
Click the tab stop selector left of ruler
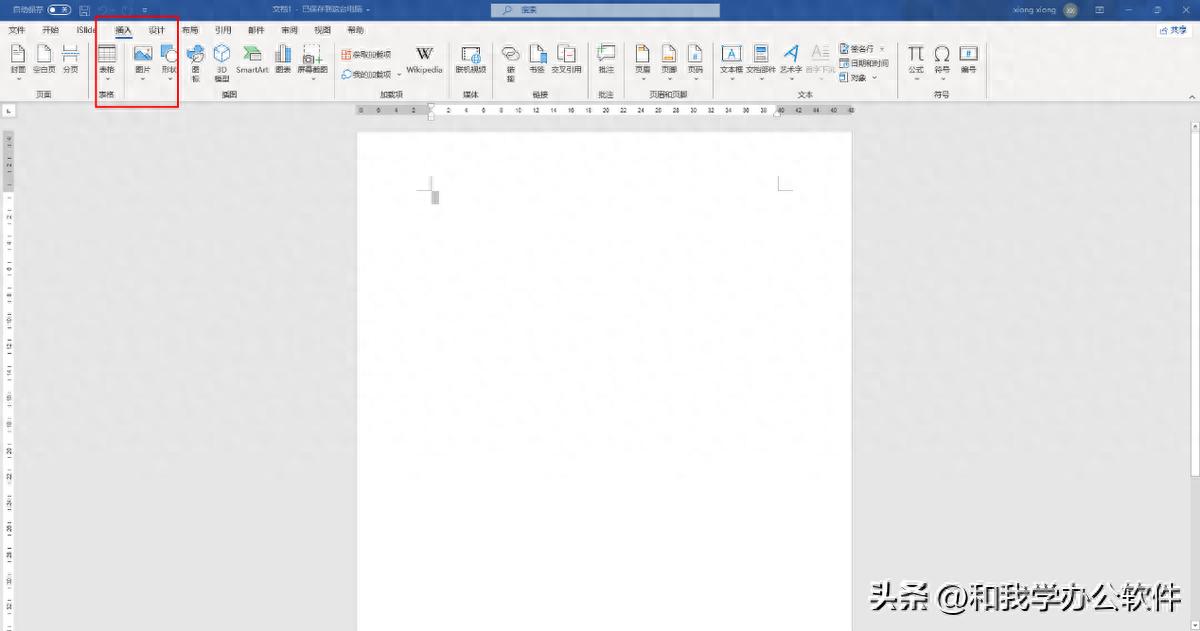pyautogui.click(x=8, y=110)
